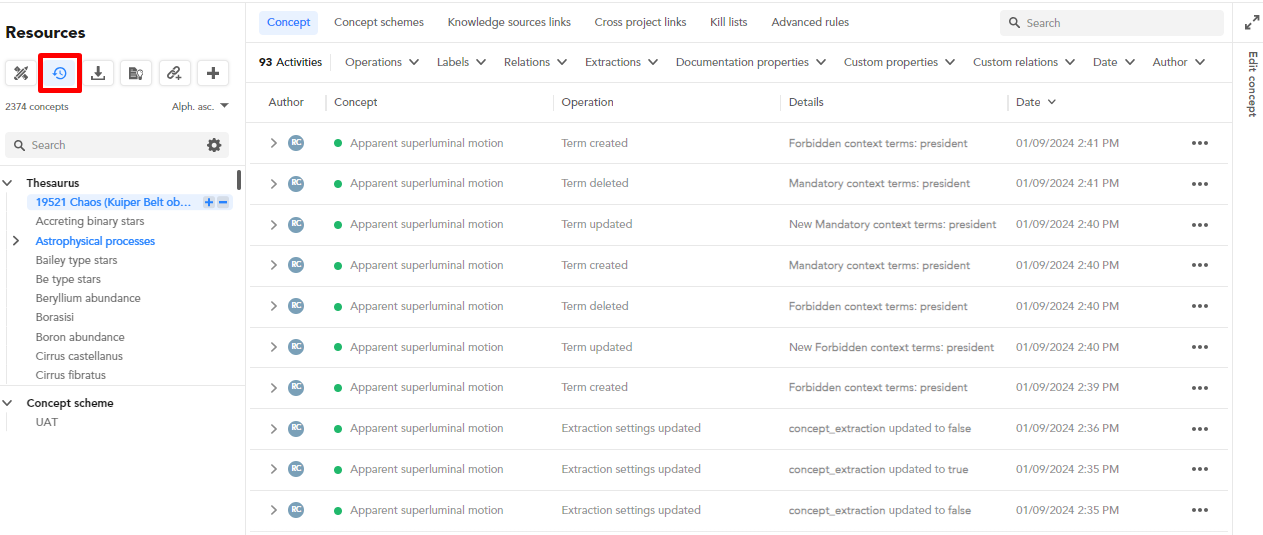This screenshot has width=1263, height=535.
Task: Switch to the Kill lists tab
Action: click(x=728, y=22)
